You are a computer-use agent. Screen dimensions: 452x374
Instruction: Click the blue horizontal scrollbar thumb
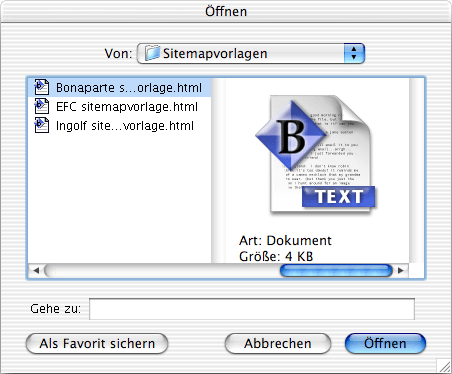click(x=336, y=271)
